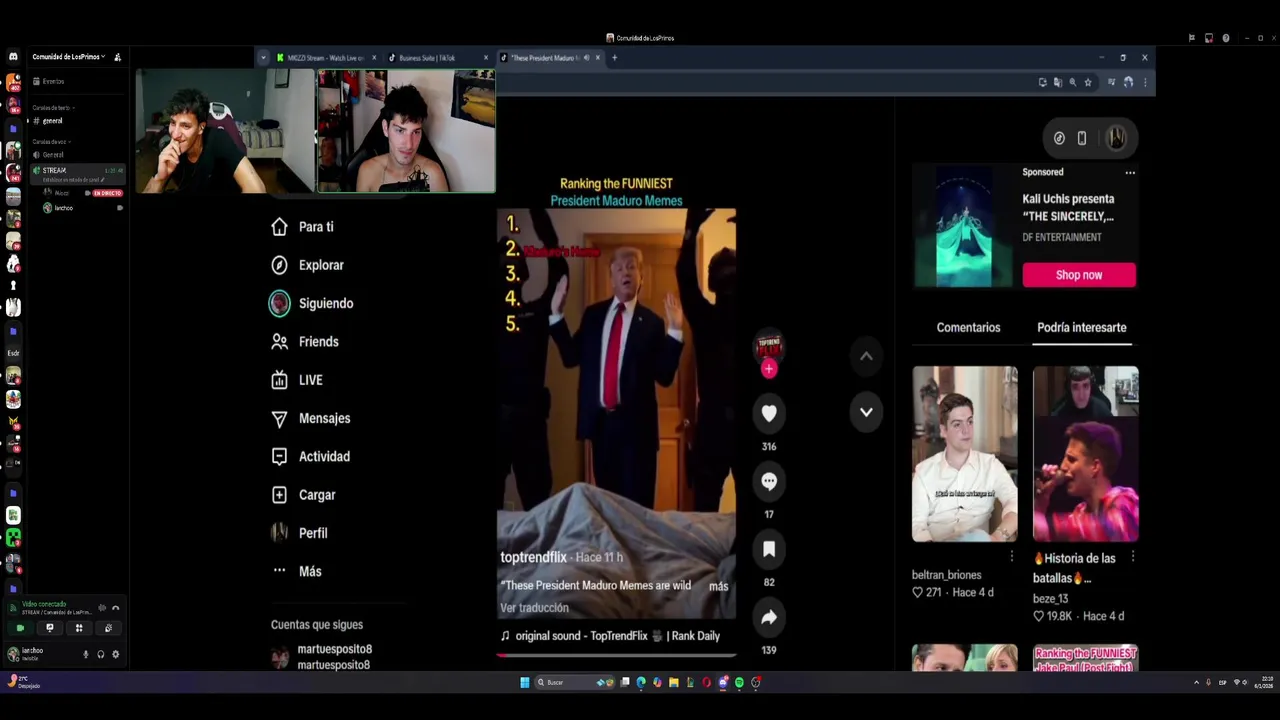This screenshot has width=1280, height=720.
Task: Open the video's comments bubble icon
Action: point(769,481)
